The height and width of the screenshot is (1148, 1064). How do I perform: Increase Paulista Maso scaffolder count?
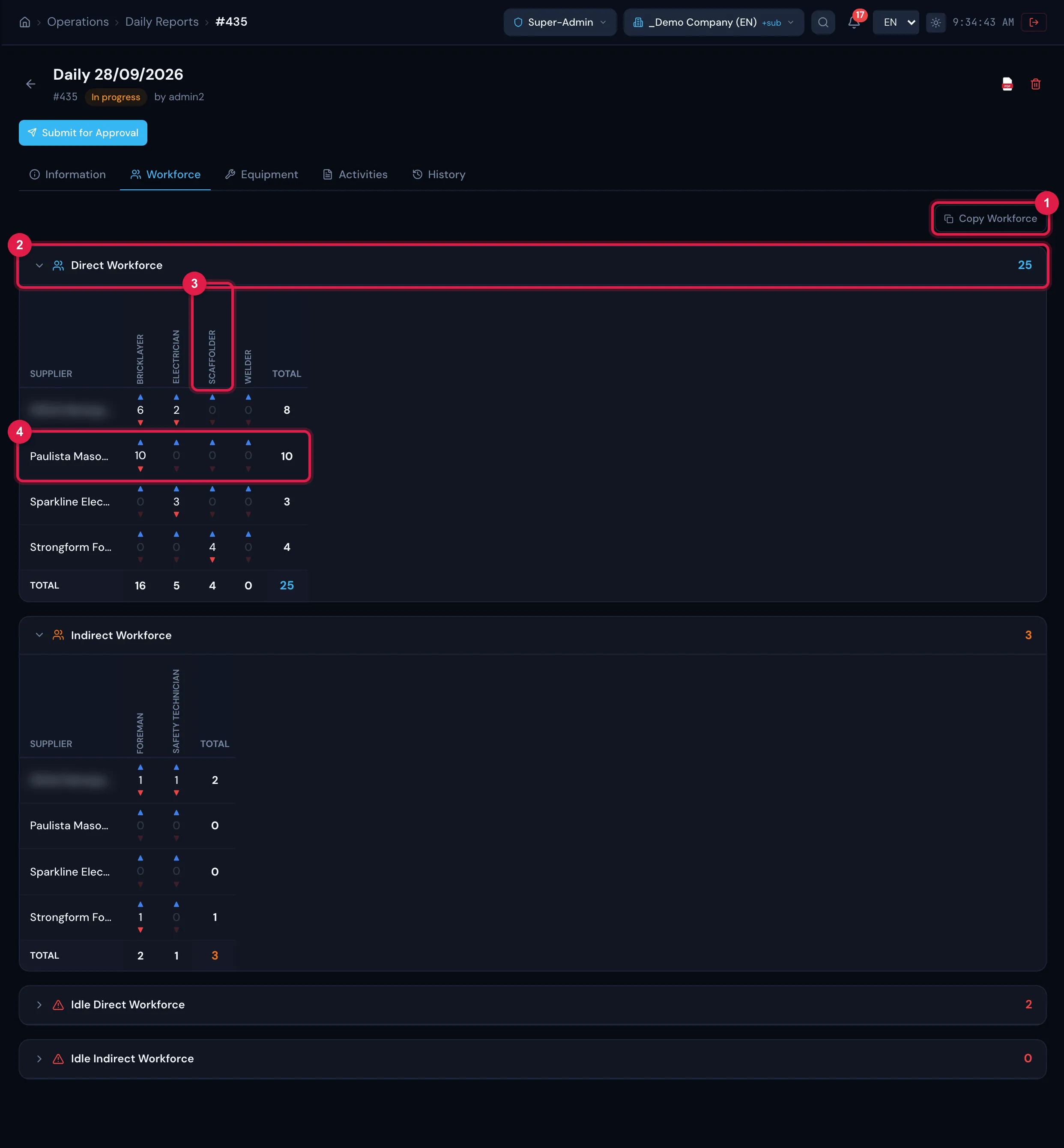click(x=212, y=443)
